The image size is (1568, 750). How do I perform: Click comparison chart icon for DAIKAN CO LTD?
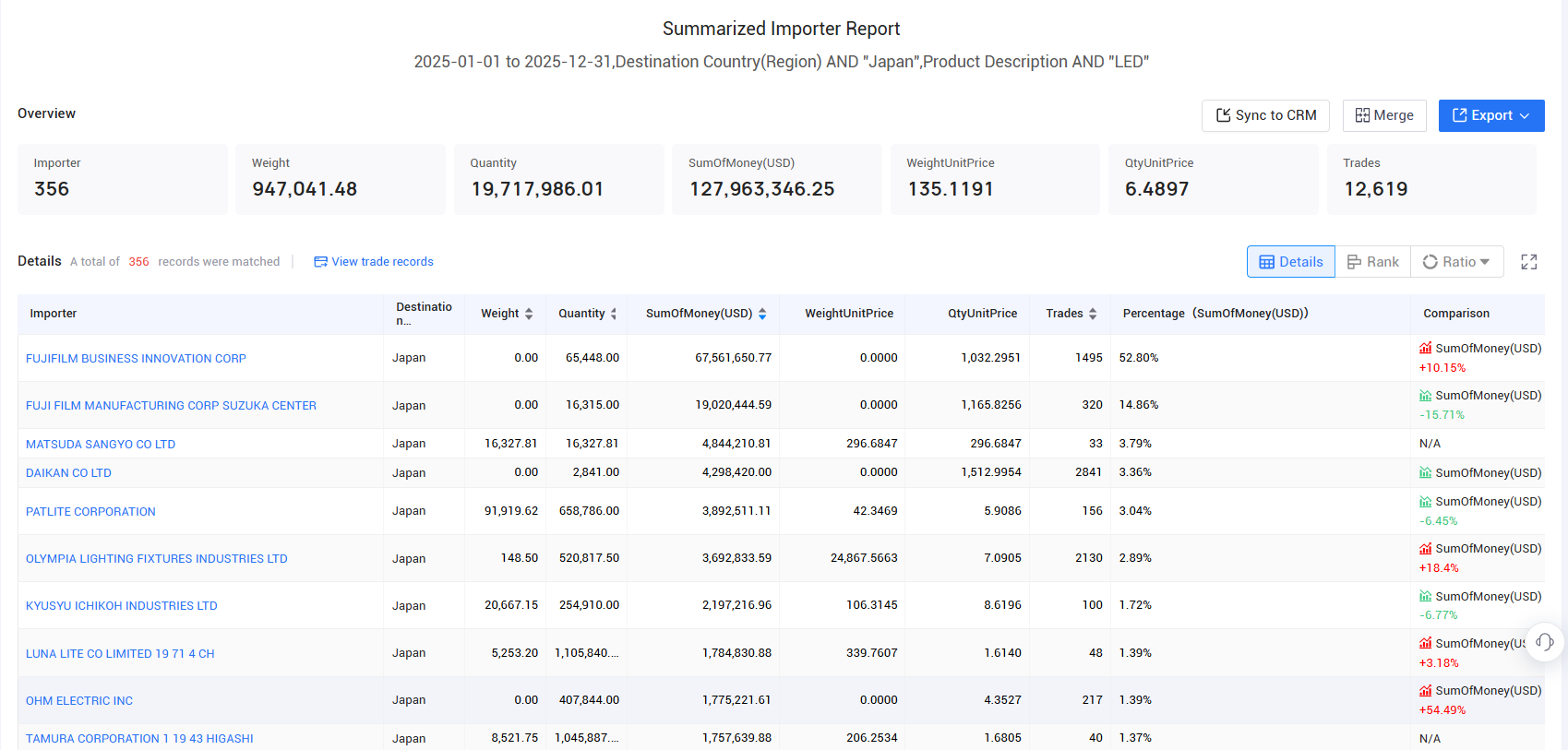1426,472
